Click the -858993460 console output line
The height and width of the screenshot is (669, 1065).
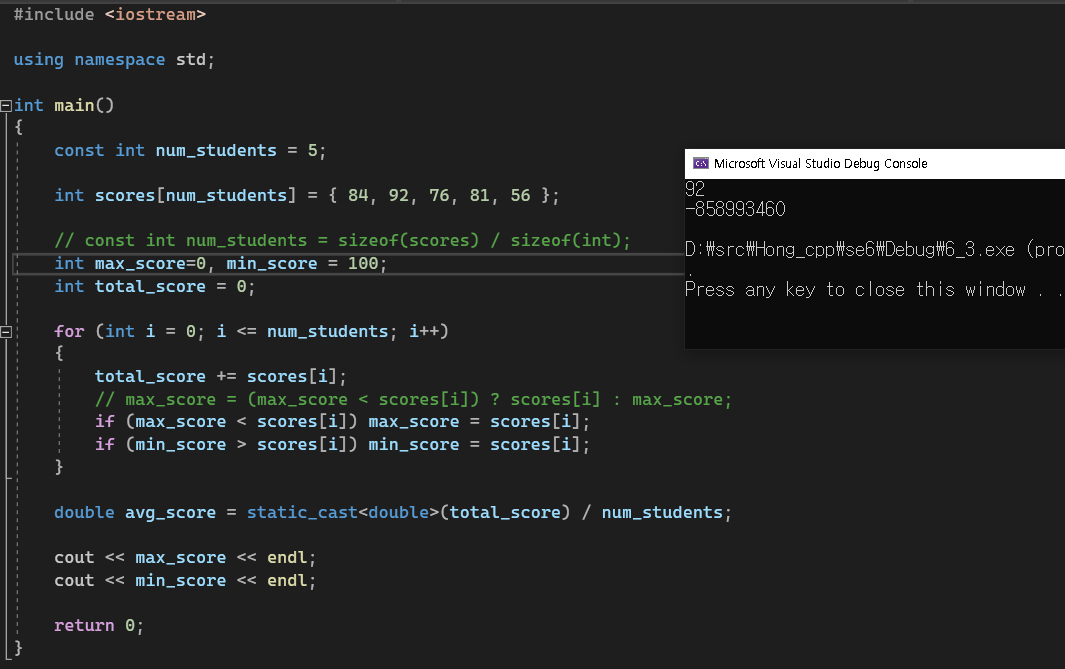[735, 209]
